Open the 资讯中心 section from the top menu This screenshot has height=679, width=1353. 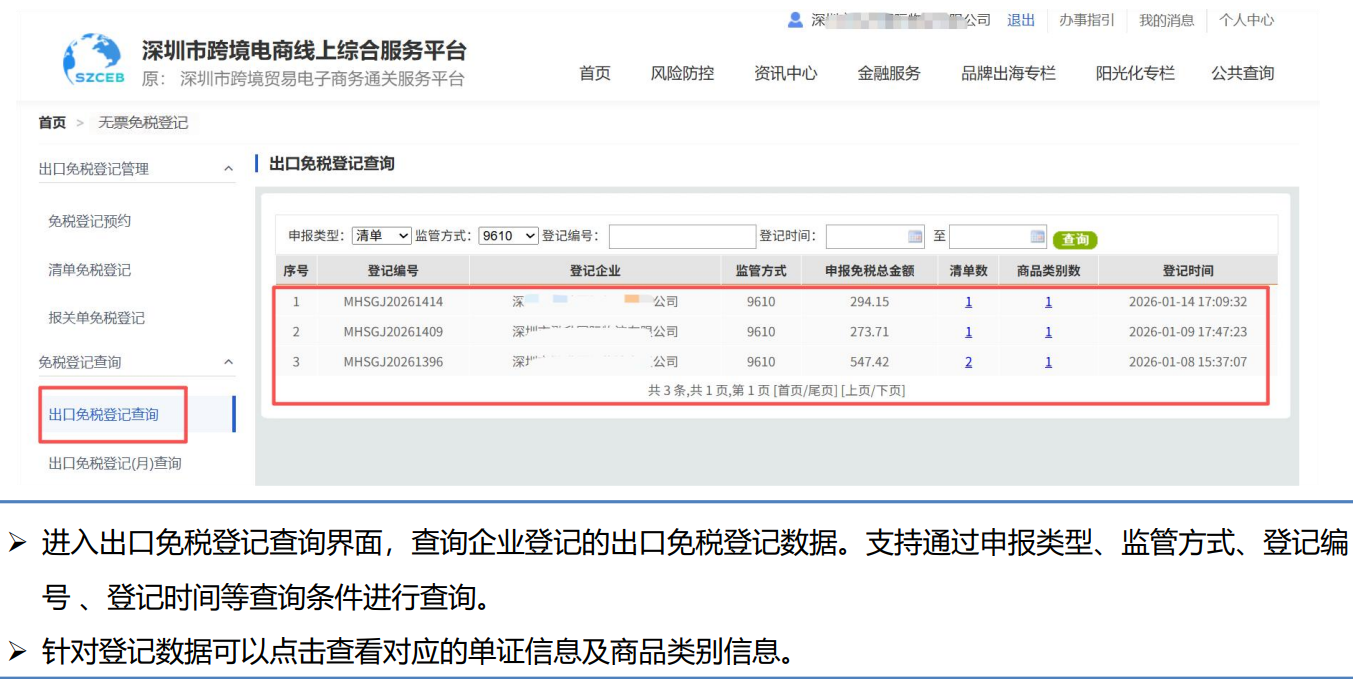tap(788, 73)
